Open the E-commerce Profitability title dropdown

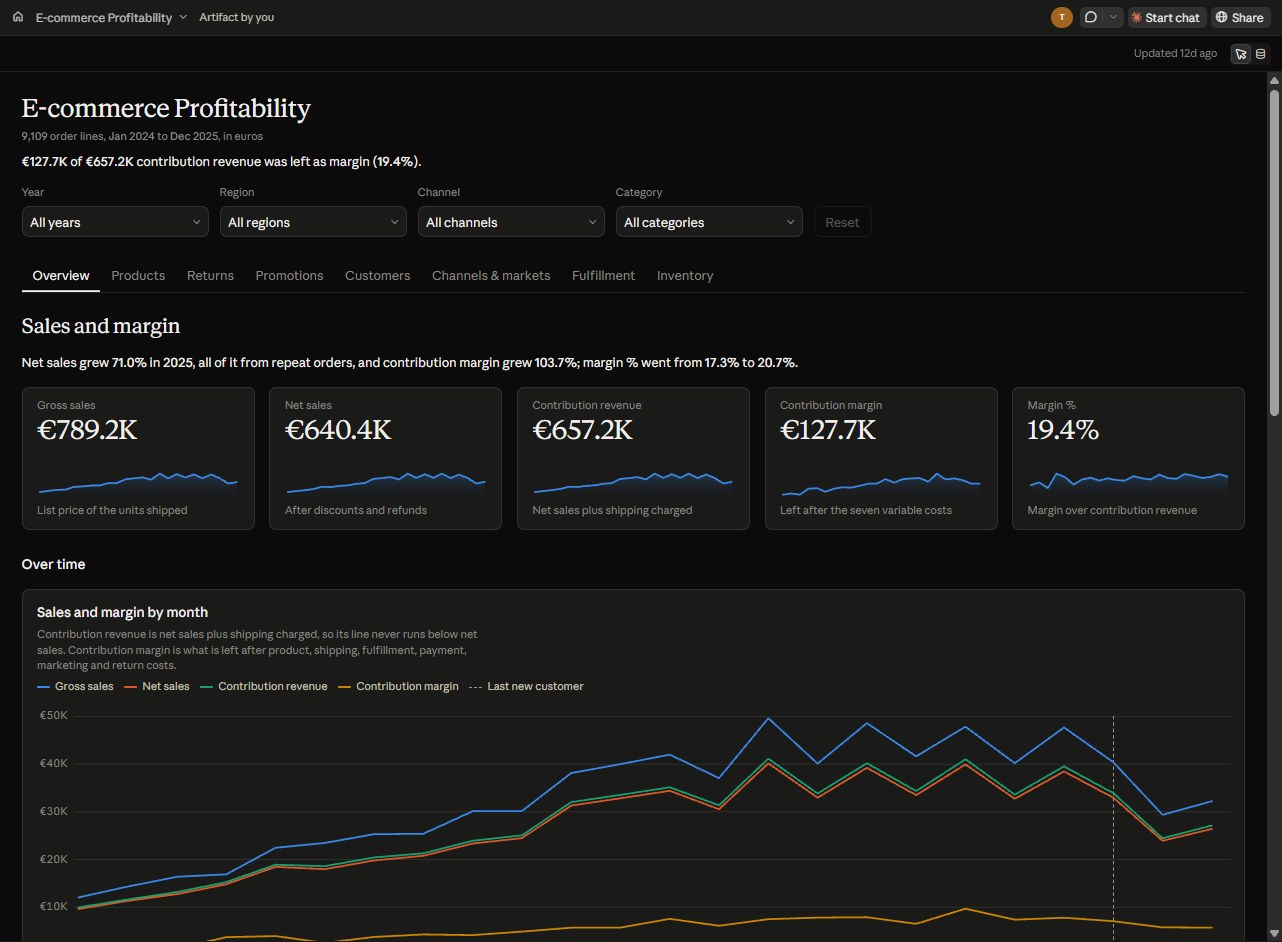click(x=112, y=17)
